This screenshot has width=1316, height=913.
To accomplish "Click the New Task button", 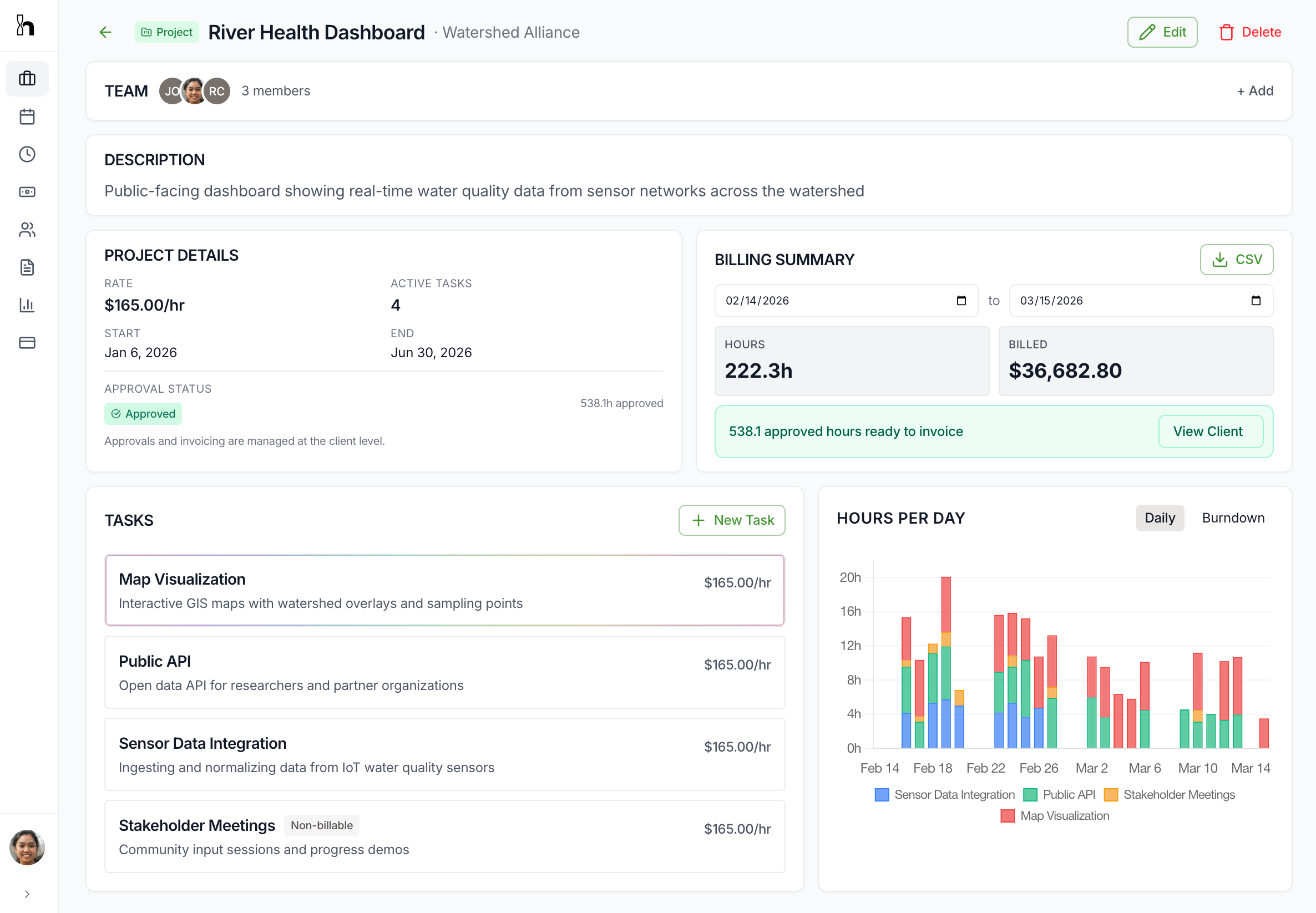I will (732, 520).
